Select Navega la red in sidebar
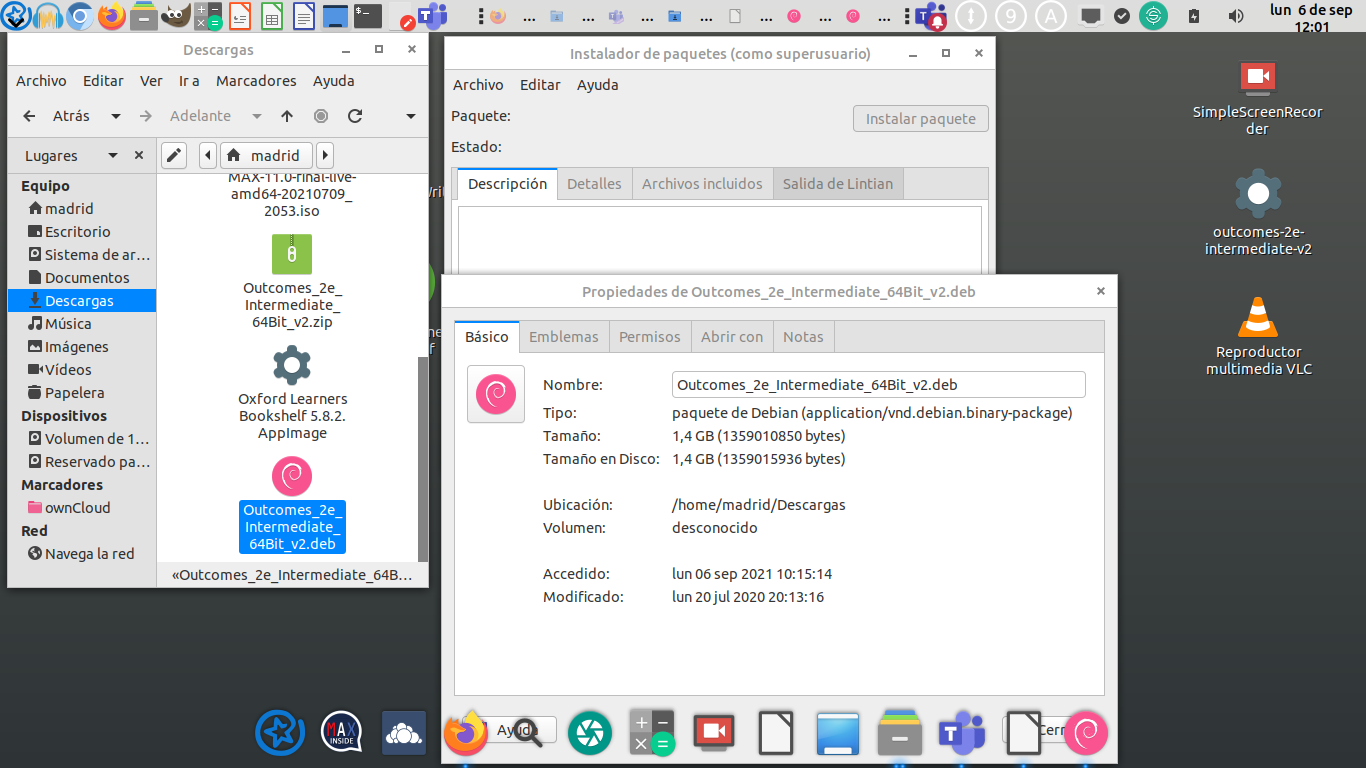The width and height of the screenshot is (1366, 768). [x=81, y=554]
